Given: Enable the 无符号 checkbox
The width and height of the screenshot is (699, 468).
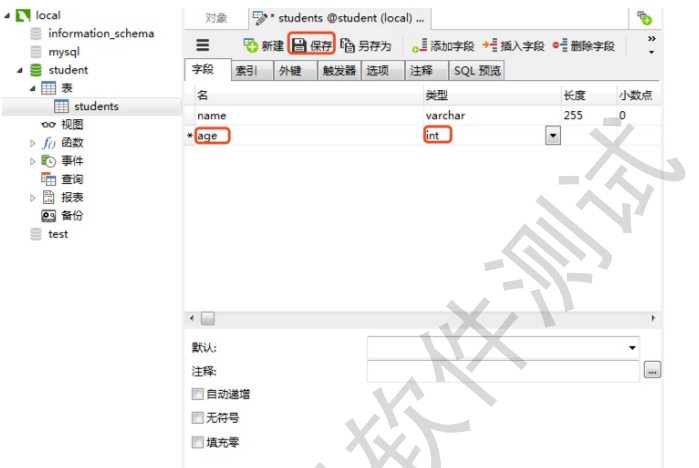Looking at the screenshot, I should [197, 418].
